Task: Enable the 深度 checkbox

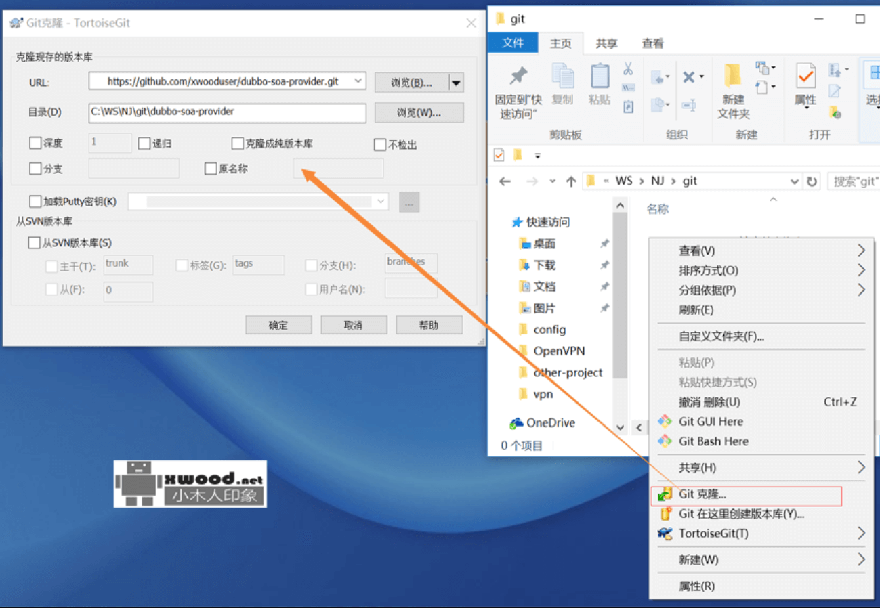Action: coord(35,143)
